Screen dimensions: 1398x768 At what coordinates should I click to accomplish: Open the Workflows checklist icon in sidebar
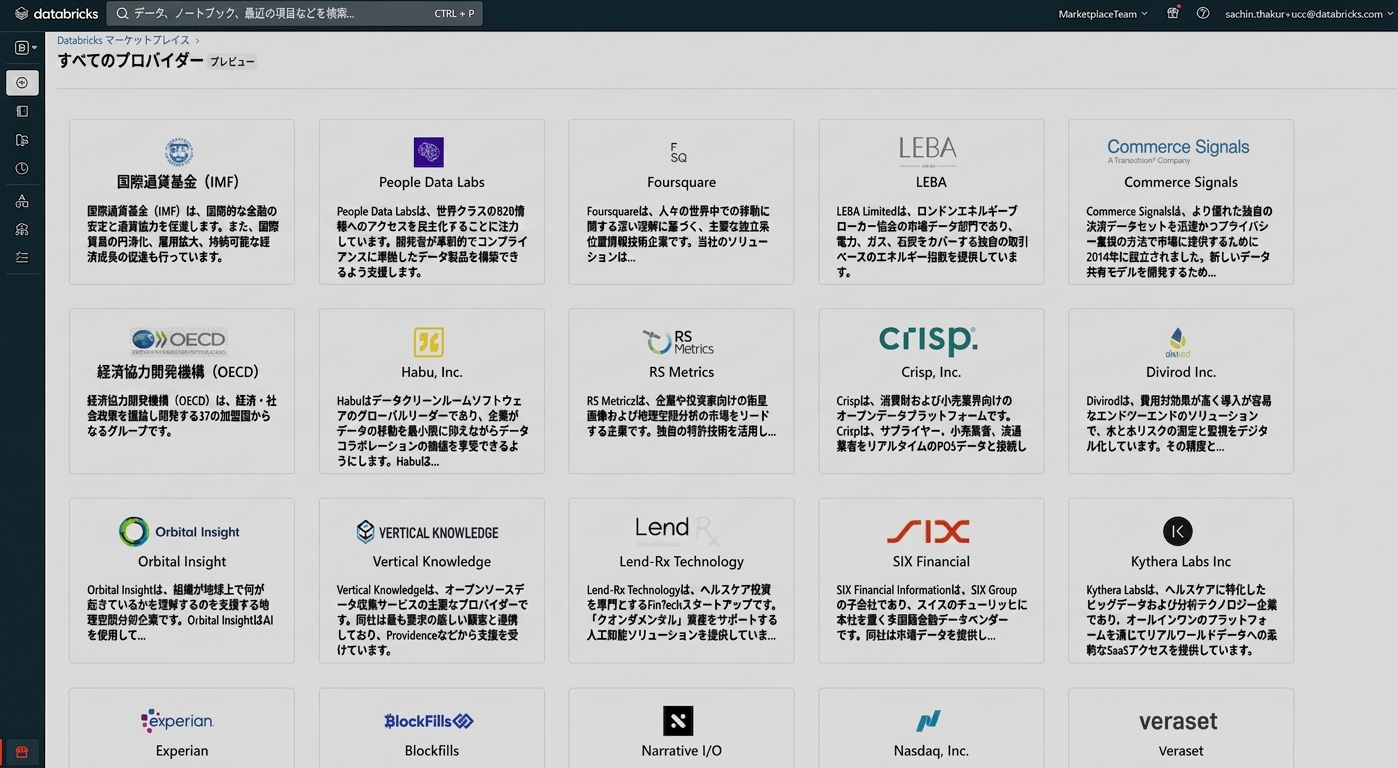[x=22, y=257]
